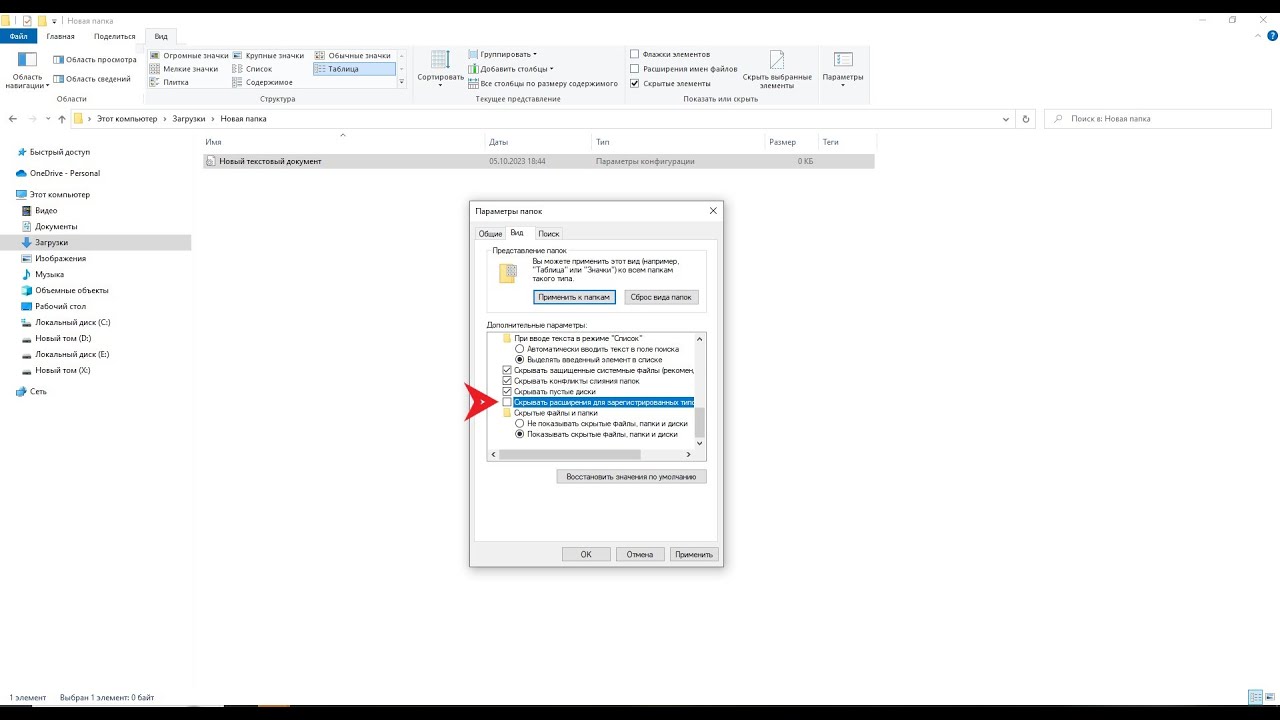Choose the Плитка layout

click(x=169, y=82)
